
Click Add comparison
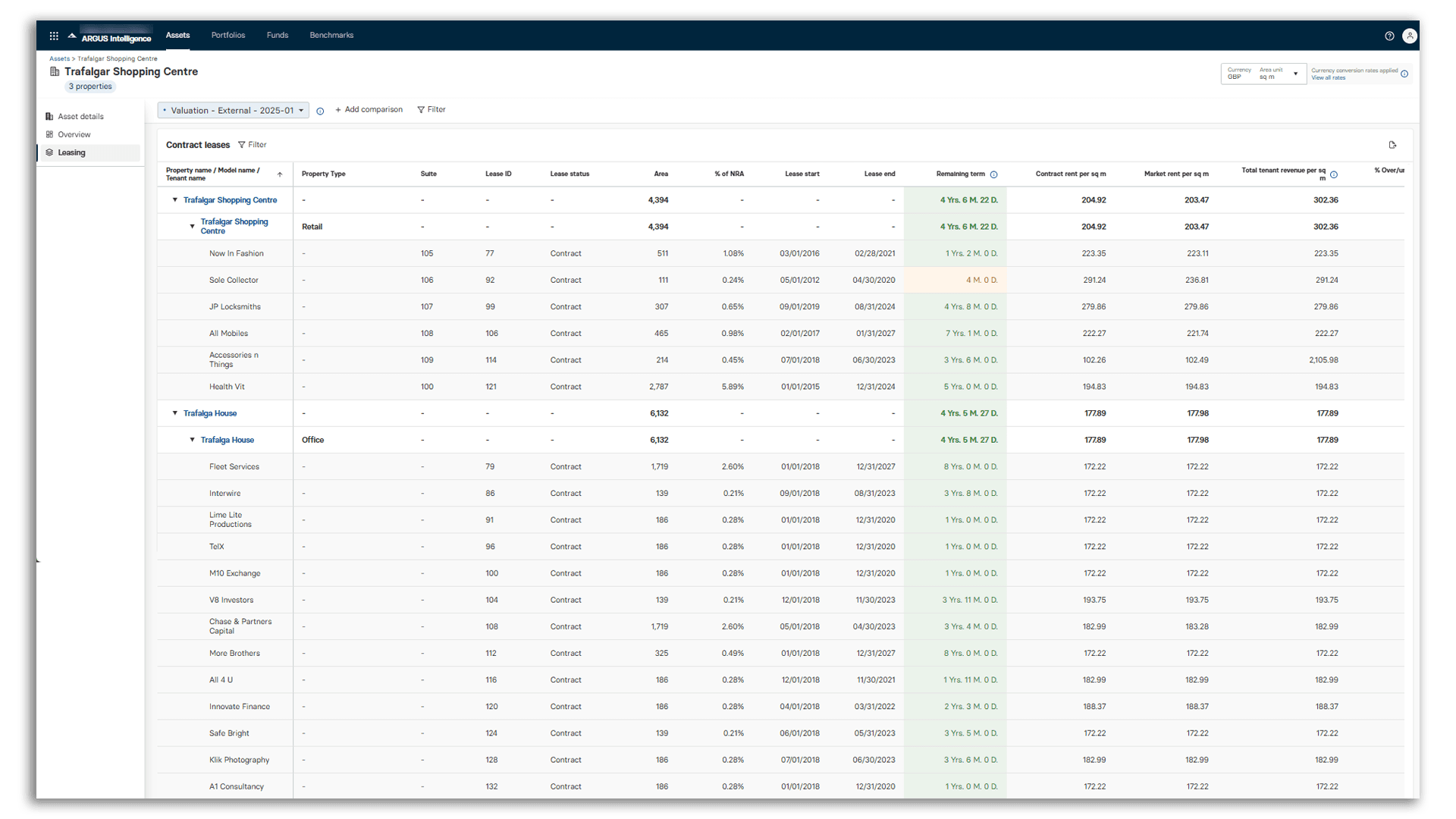point(369,109)
